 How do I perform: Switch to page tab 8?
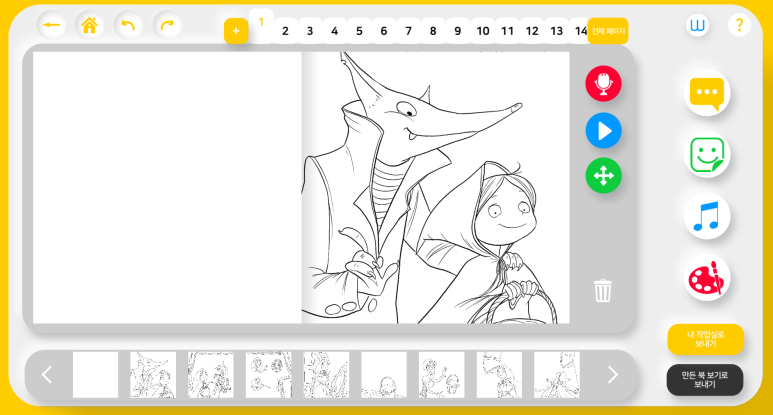click(433, 31)
